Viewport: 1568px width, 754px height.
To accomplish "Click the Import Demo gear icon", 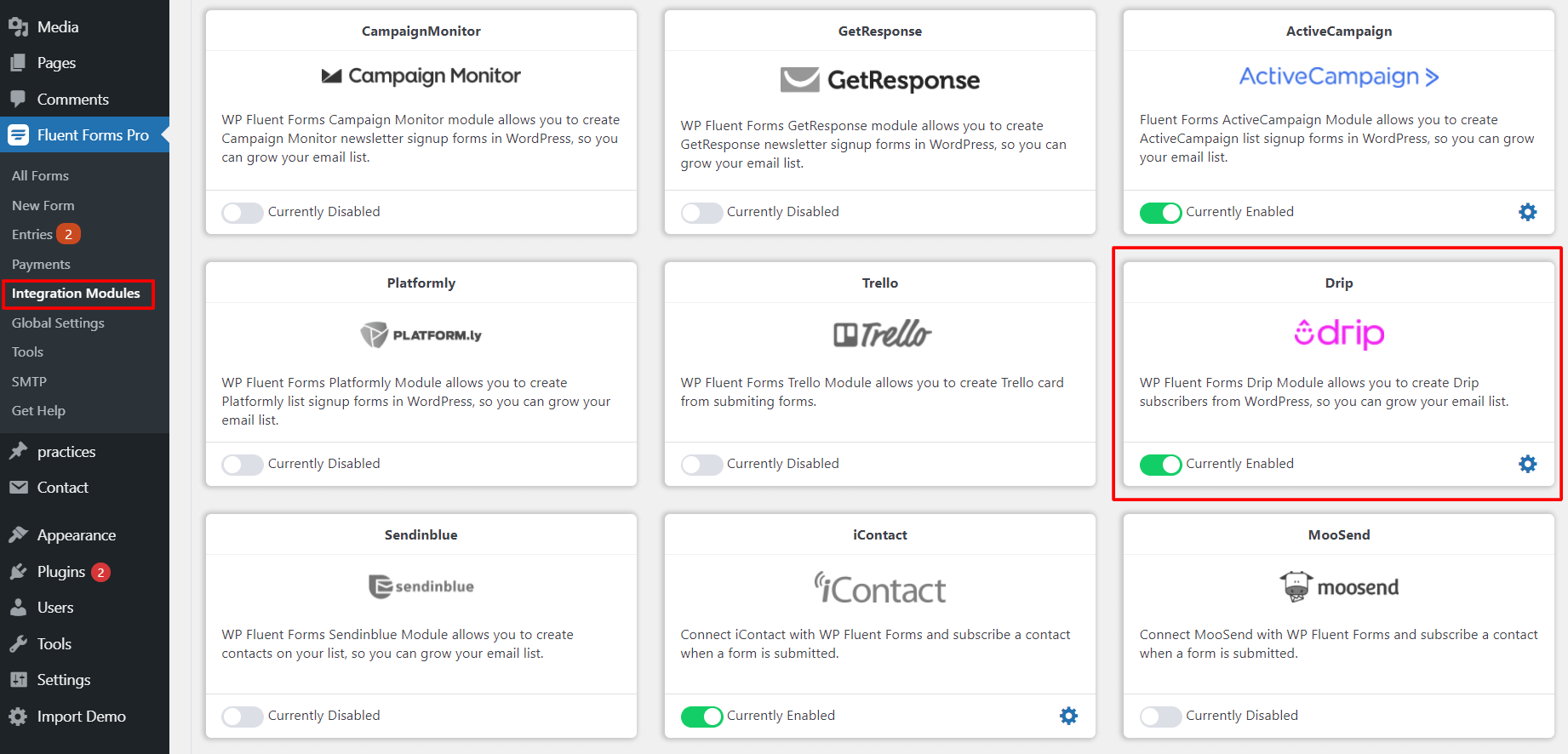I will (x=18, y=717).
